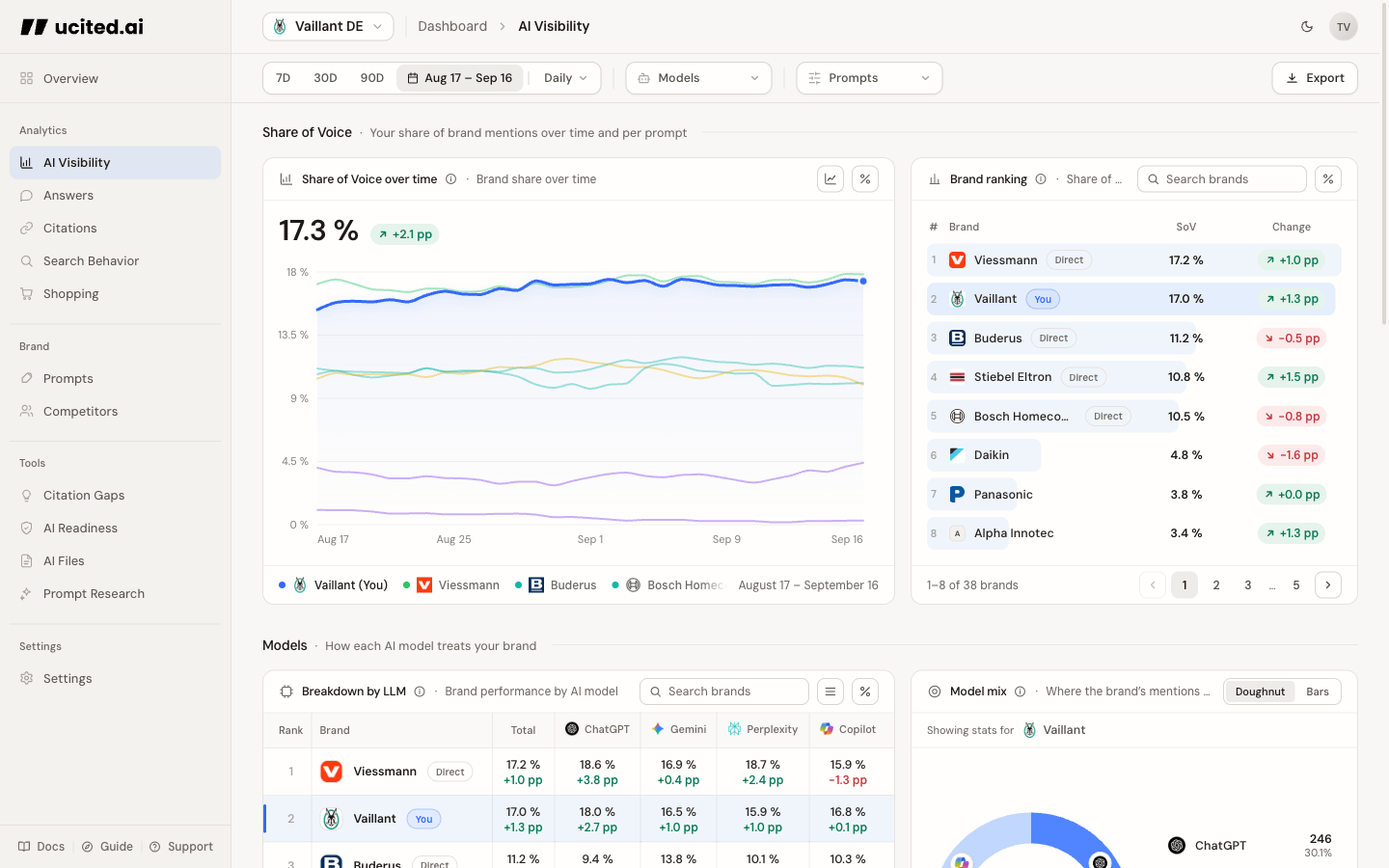Click the Search brands field in Brand ranking

coord(1222,179)
